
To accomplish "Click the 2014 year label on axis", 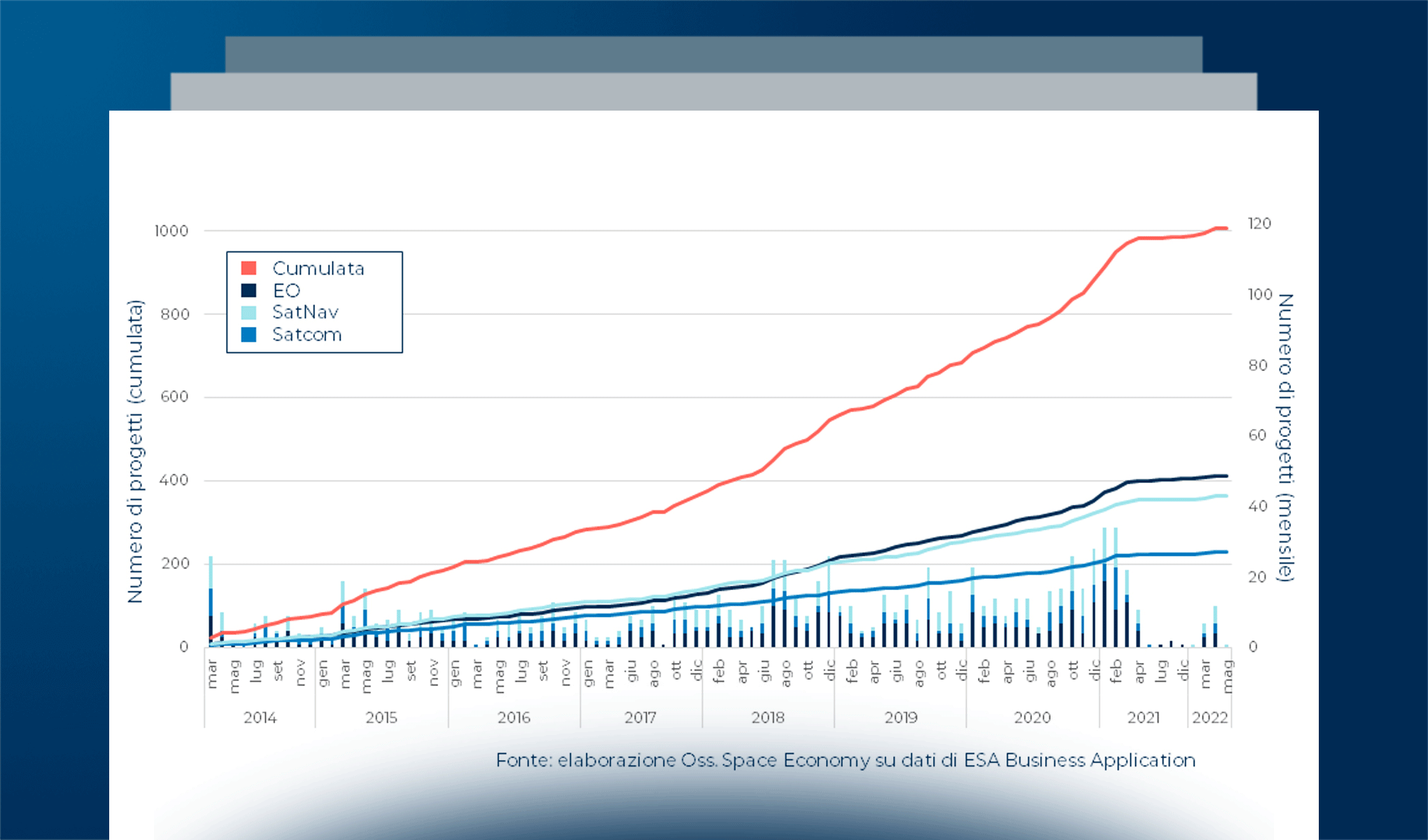I will (x=260, y=717).
